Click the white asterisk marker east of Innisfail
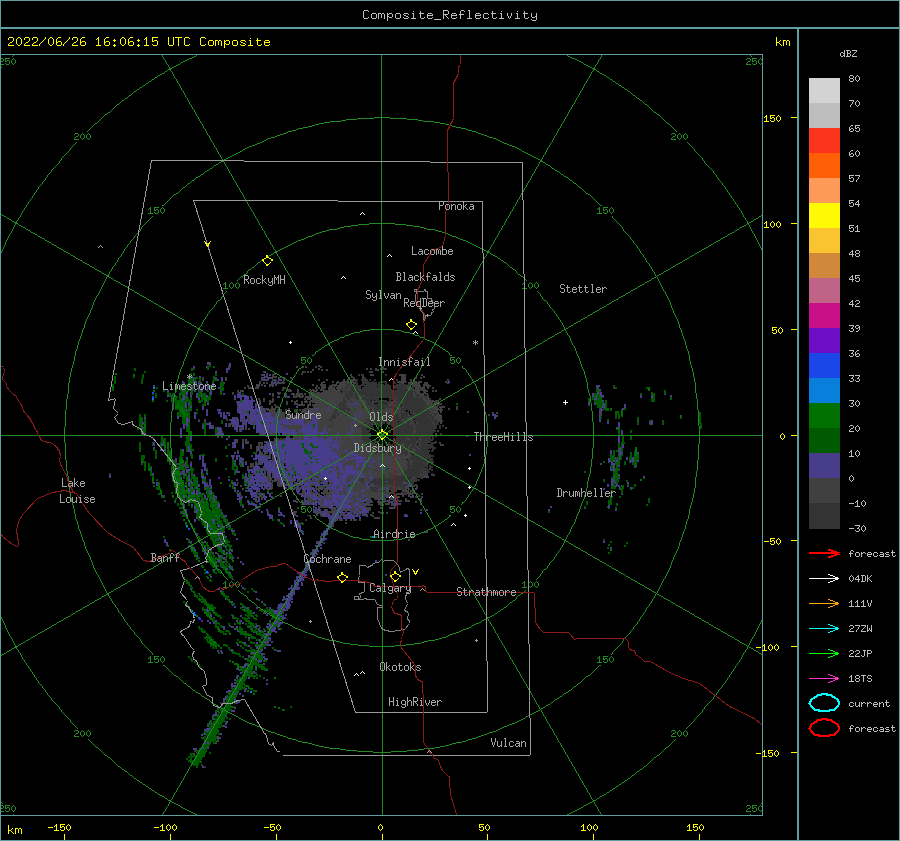 [x=475, y=343]
